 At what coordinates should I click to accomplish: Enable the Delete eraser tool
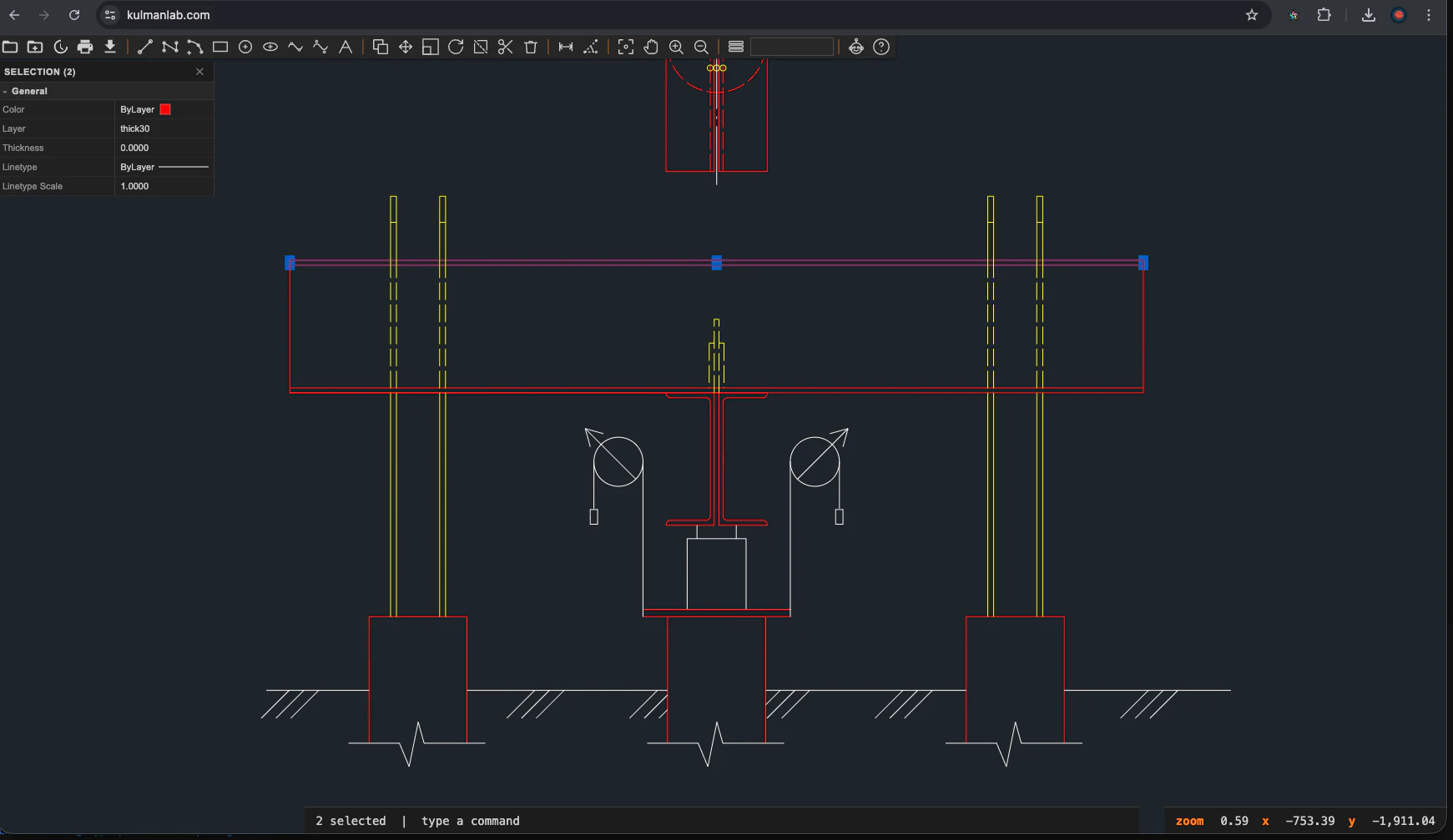click(x=531, y=47)
